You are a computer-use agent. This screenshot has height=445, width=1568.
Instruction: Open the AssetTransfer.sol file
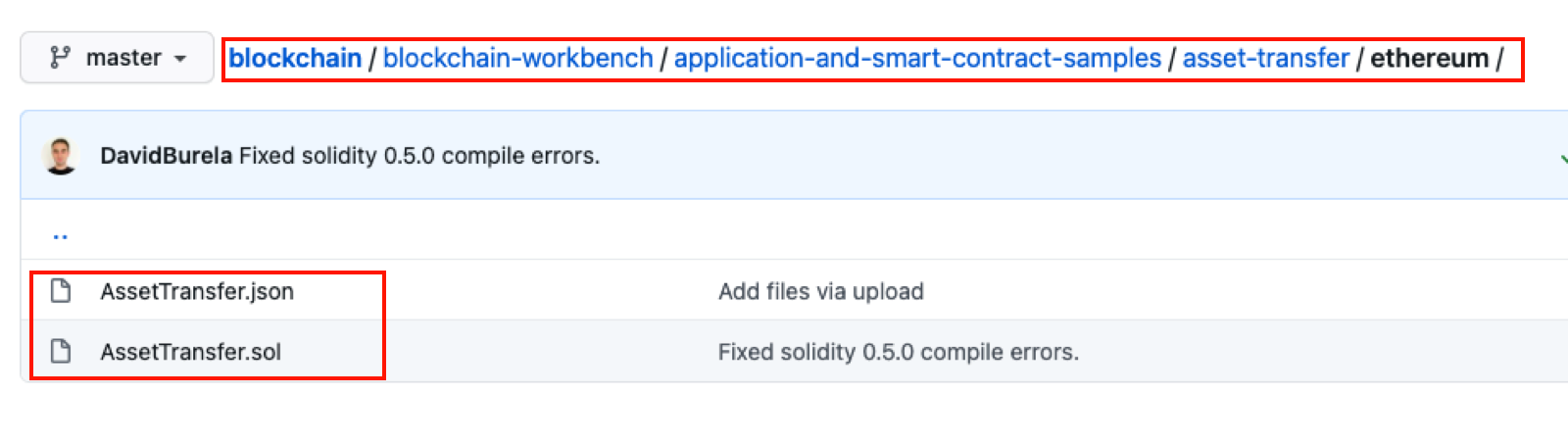click(x=190, y=352)
